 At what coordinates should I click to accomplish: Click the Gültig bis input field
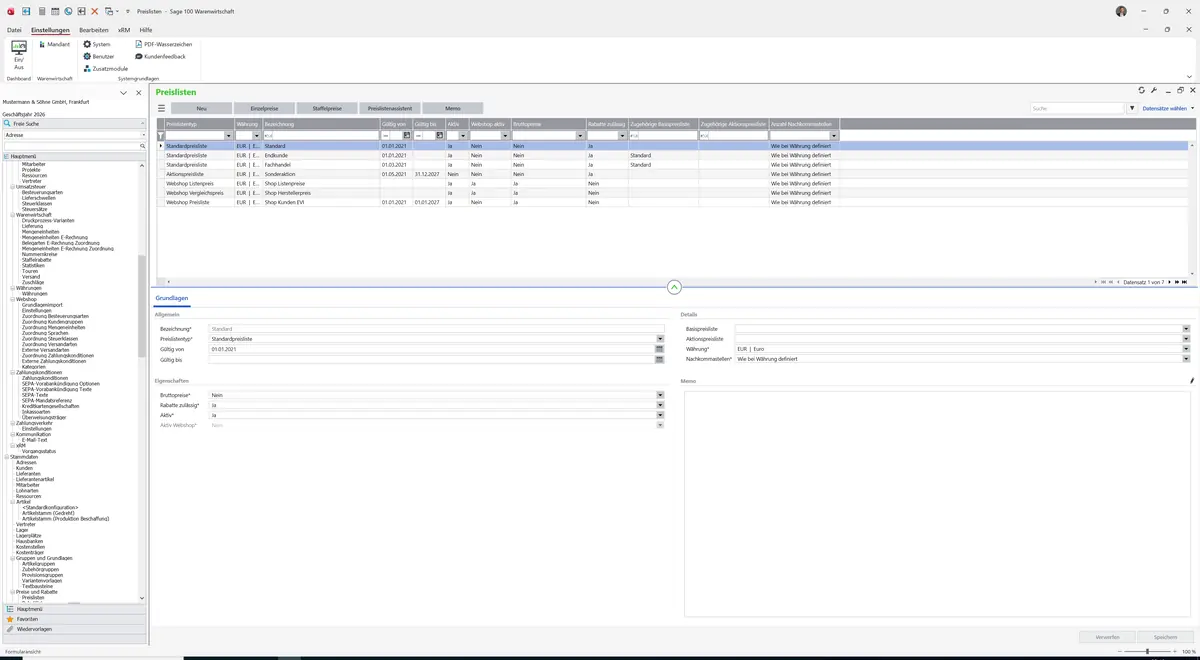pyautogui.click(x=431, y=359)
